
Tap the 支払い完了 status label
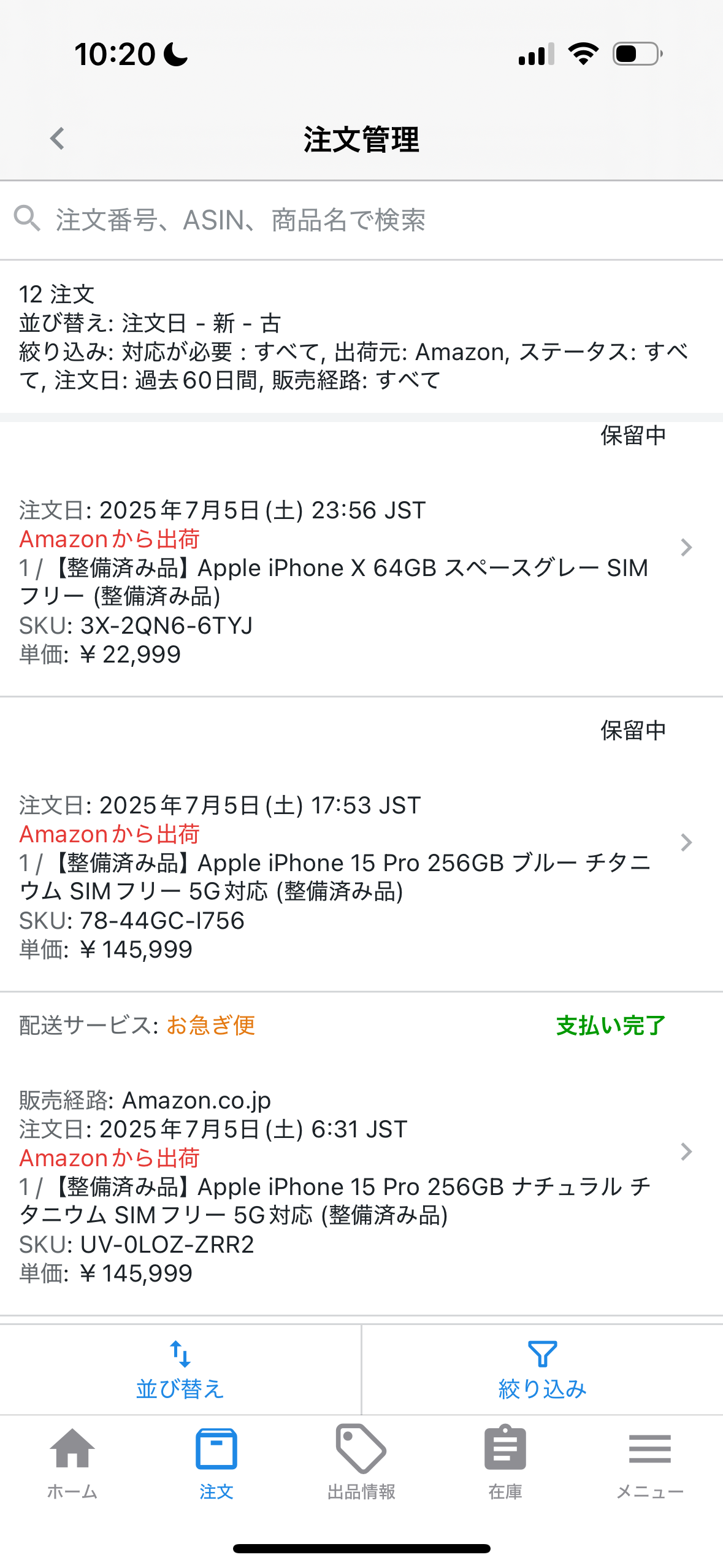[611, 1026]
